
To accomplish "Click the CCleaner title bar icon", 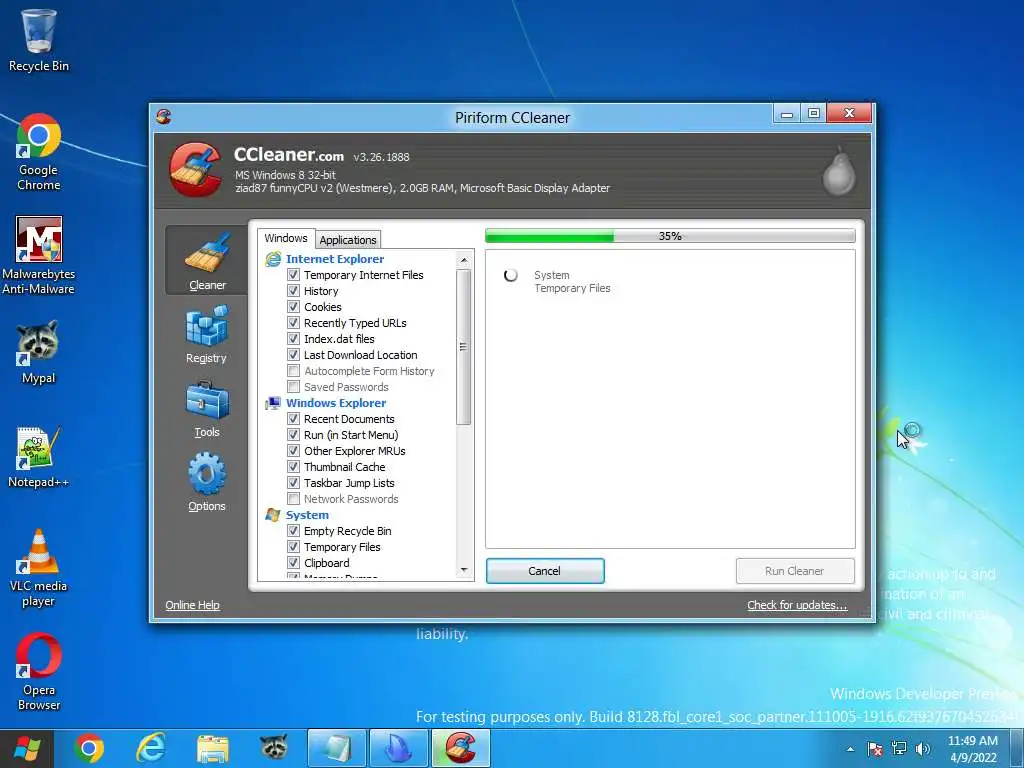I will (163, 117).
